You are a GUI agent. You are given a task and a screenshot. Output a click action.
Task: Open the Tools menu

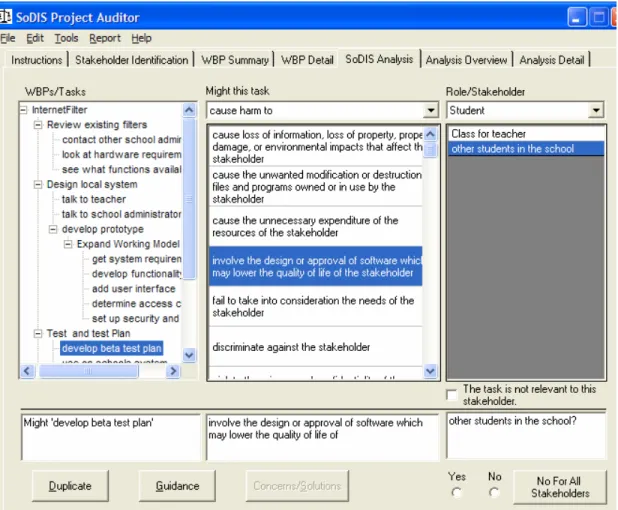66,38
